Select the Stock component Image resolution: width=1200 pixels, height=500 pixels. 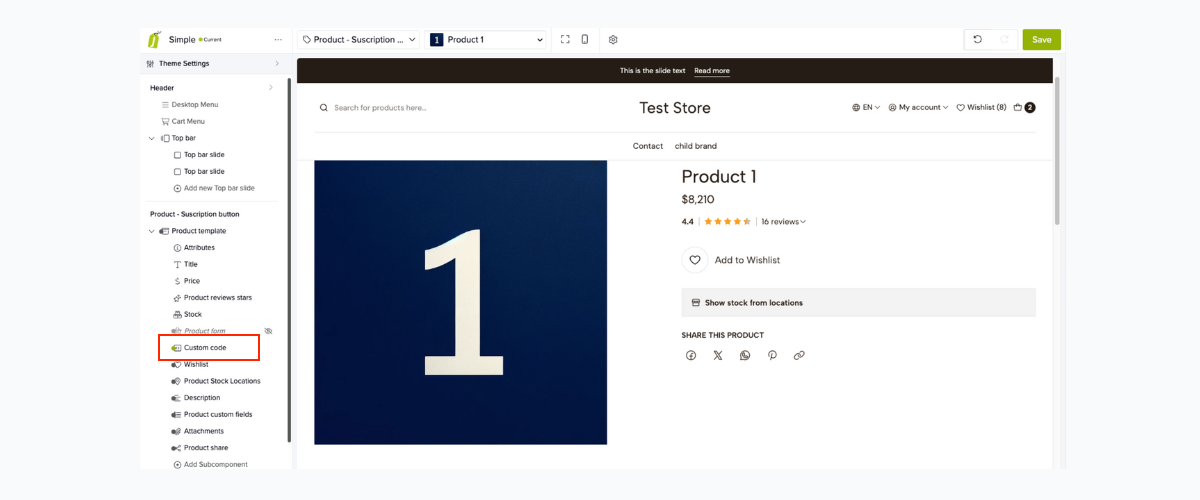coord(192,314)
